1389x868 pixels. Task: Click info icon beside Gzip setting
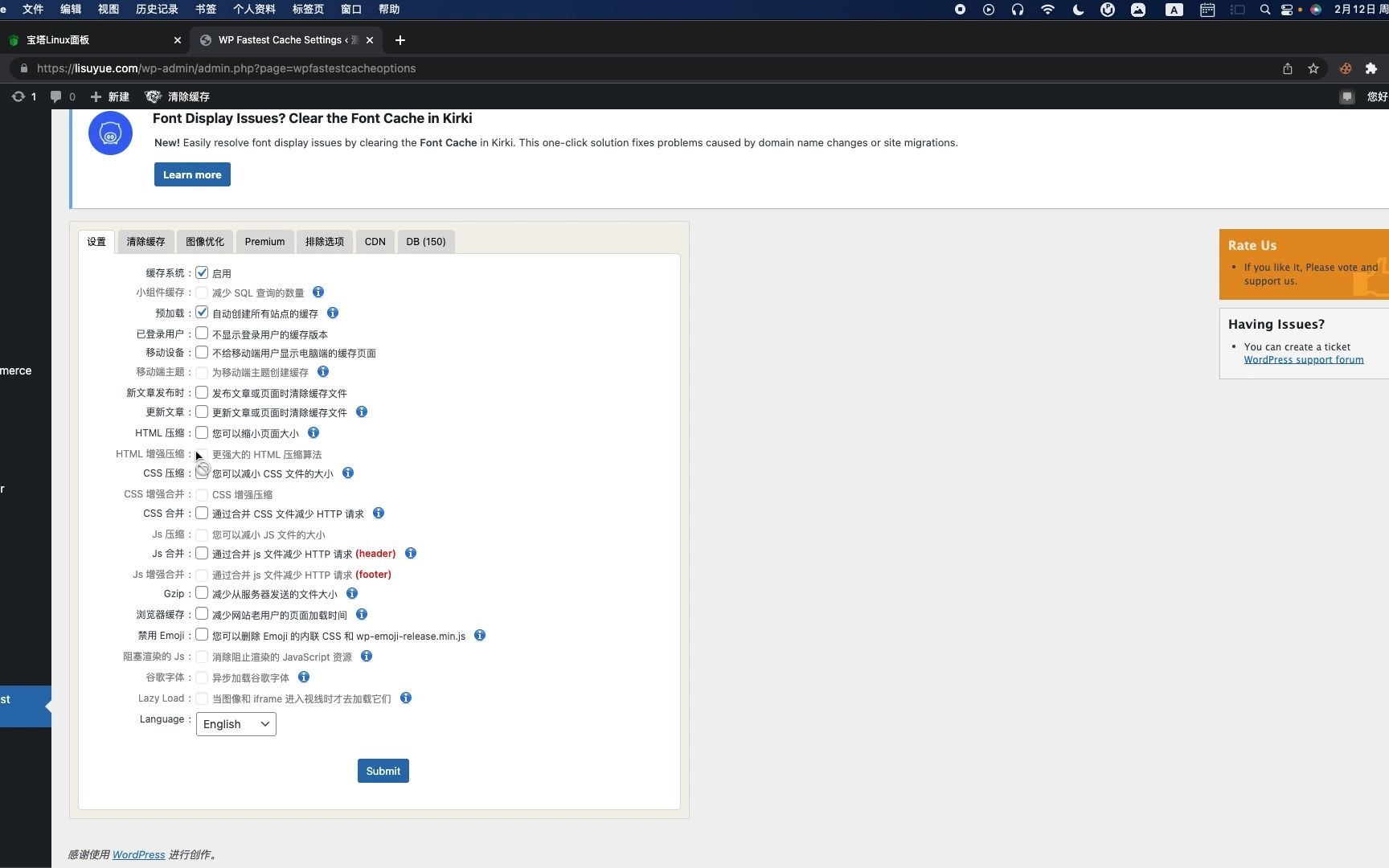pos(352,593)
